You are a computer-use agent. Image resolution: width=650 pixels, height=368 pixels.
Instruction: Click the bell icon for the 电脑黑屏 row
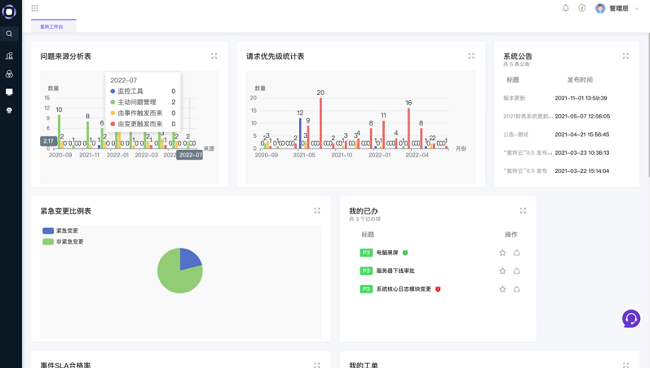pyautogui.click(x=517, y=253)
